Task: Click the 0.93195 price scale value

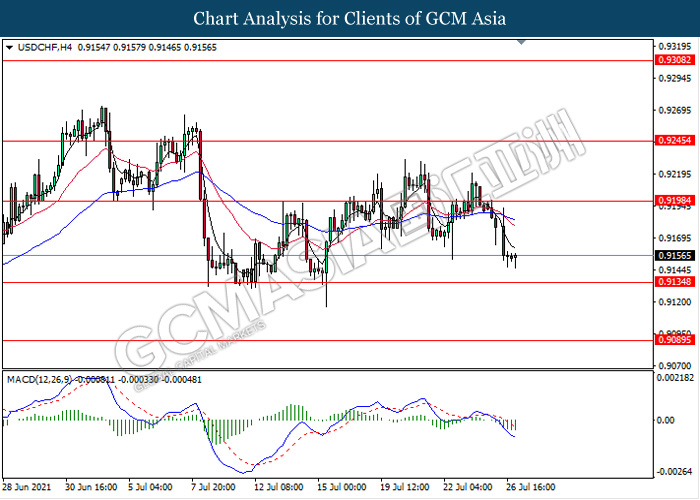Action: click(x=675, y=46)
